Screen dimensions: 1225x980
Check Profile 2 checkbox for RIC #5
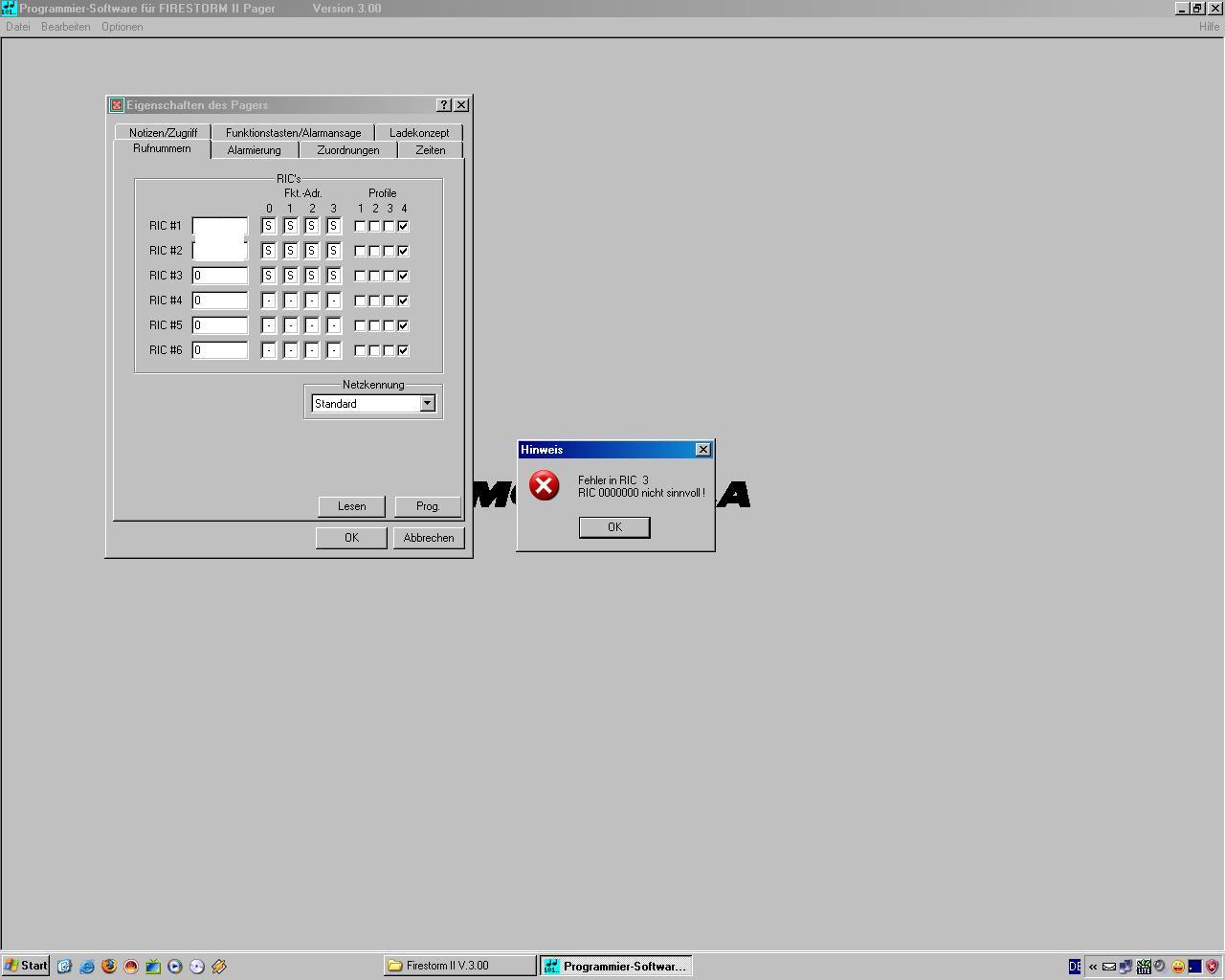coord(374,326)
